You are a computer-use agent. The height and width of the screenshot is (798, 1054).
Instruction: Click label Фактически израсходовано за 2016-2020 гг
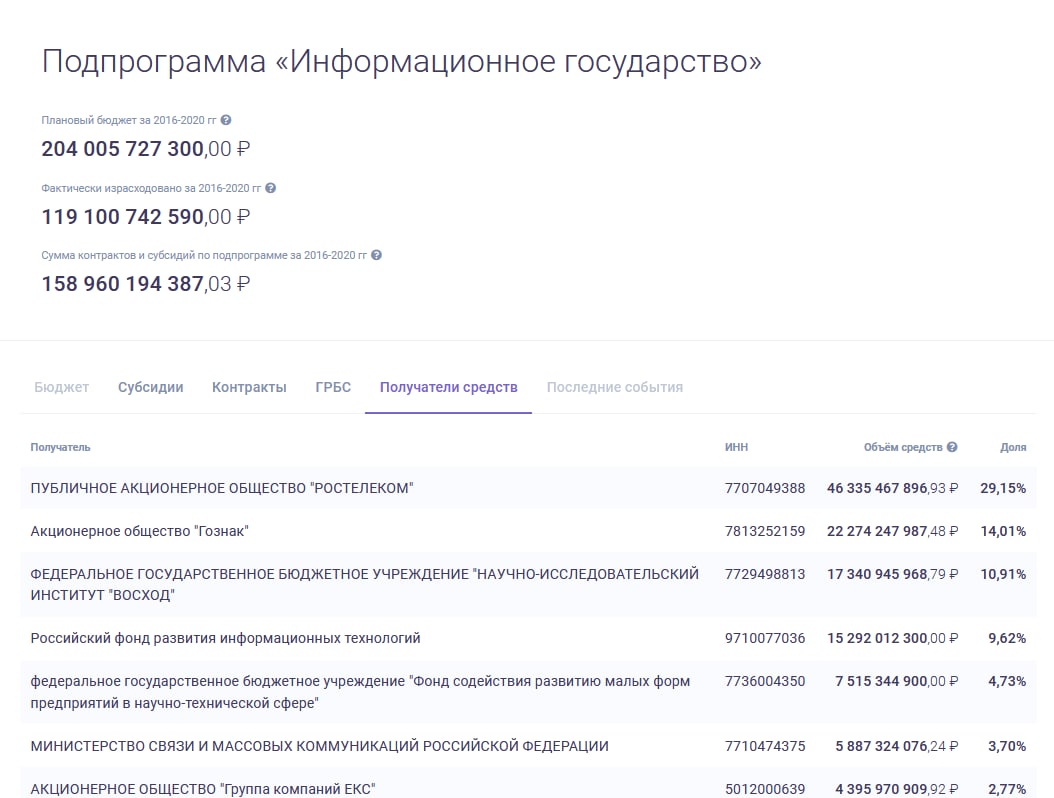coord(151,188)
